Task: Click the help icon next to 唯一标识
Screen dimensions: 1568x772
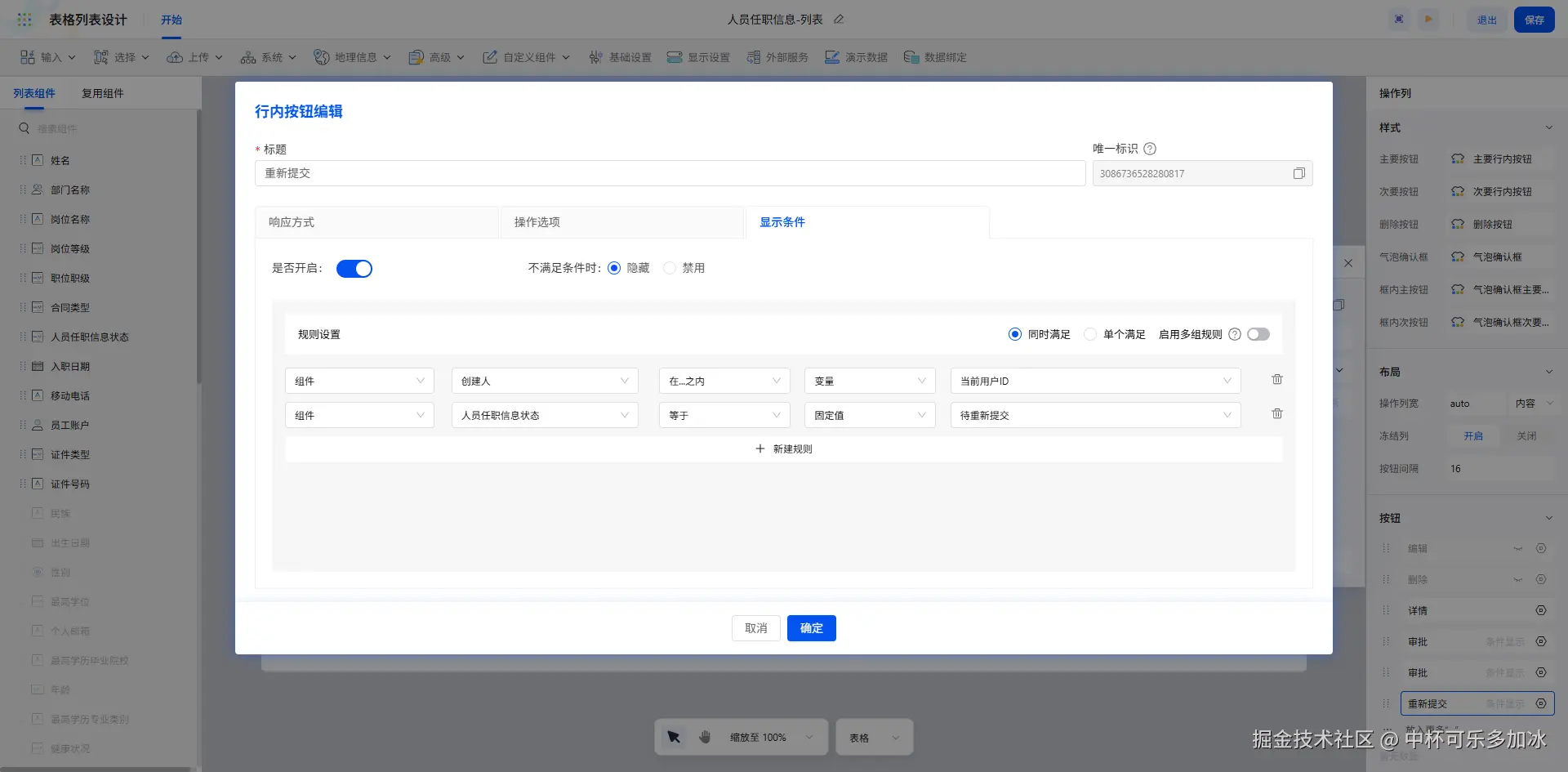Action: [x=1150, y=149]
